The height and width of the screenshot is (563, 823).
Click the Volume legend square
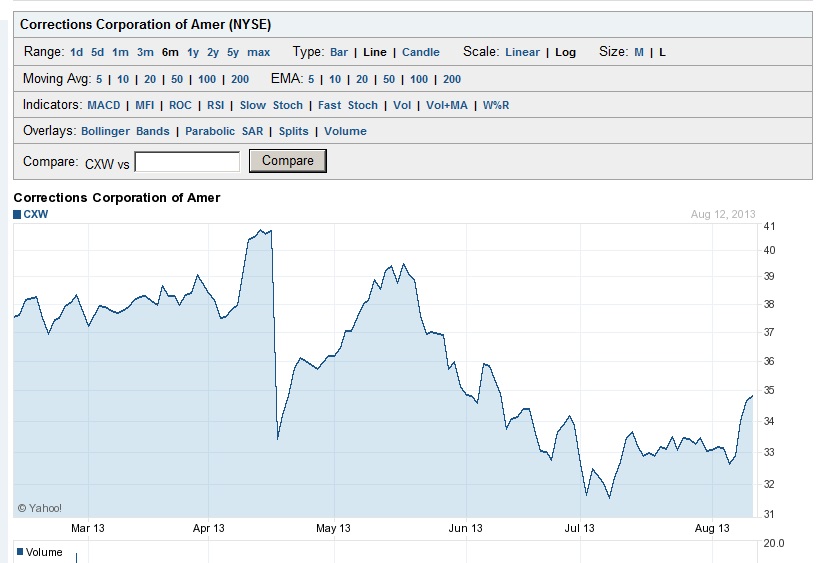pos(20,551)
